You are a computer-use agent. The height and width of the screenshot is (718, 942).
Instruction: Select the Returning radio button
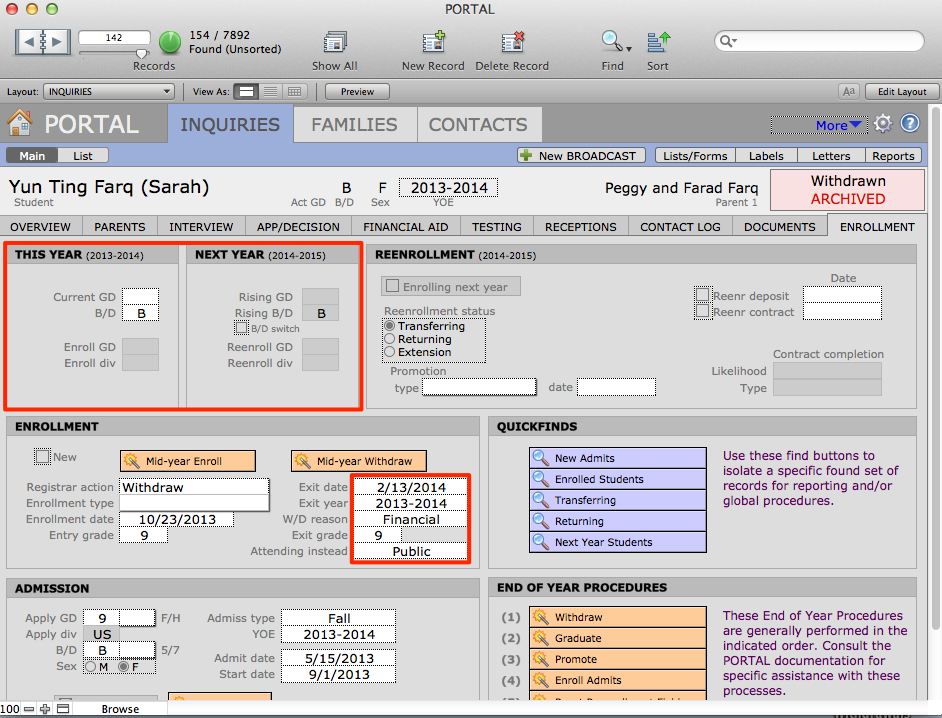(x=390, y=339)
